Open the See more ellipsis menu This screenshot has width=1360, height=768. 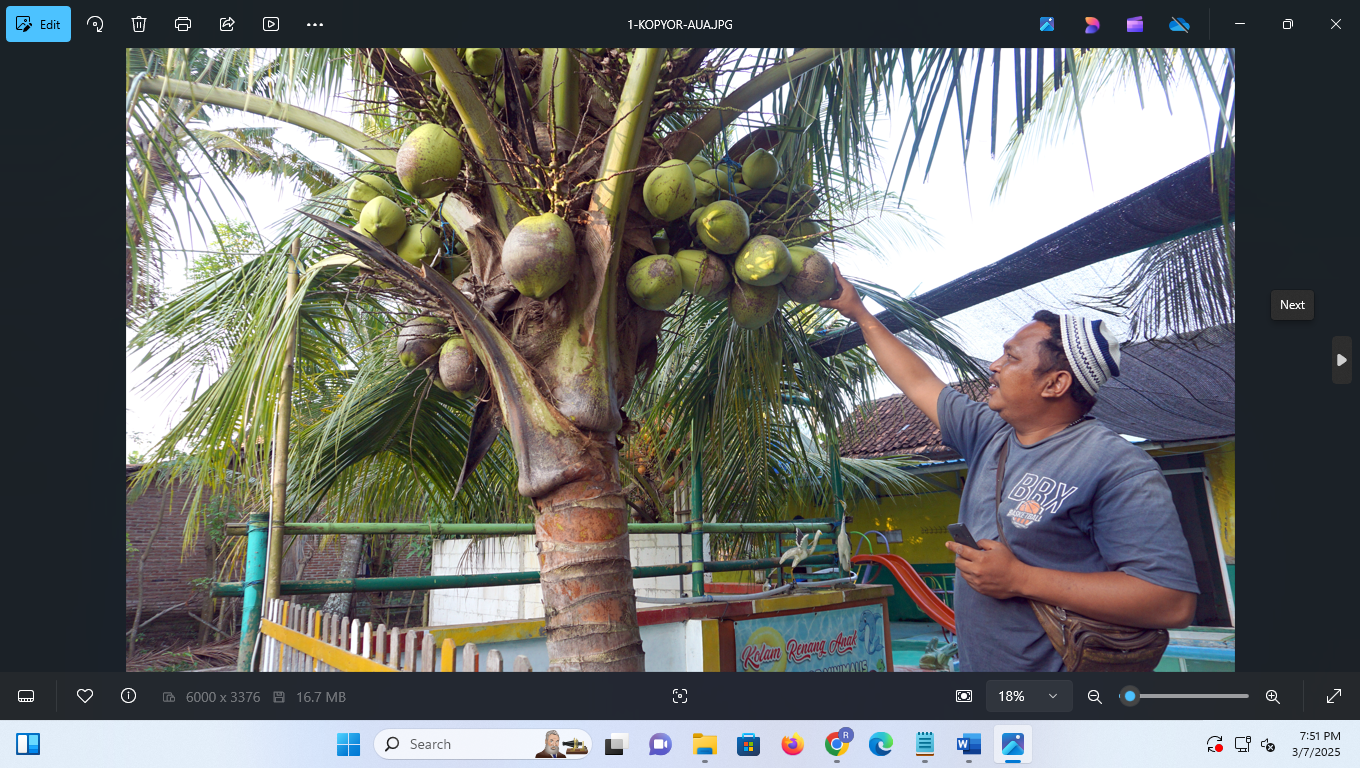pyautogui.click(x=315, y=24)
